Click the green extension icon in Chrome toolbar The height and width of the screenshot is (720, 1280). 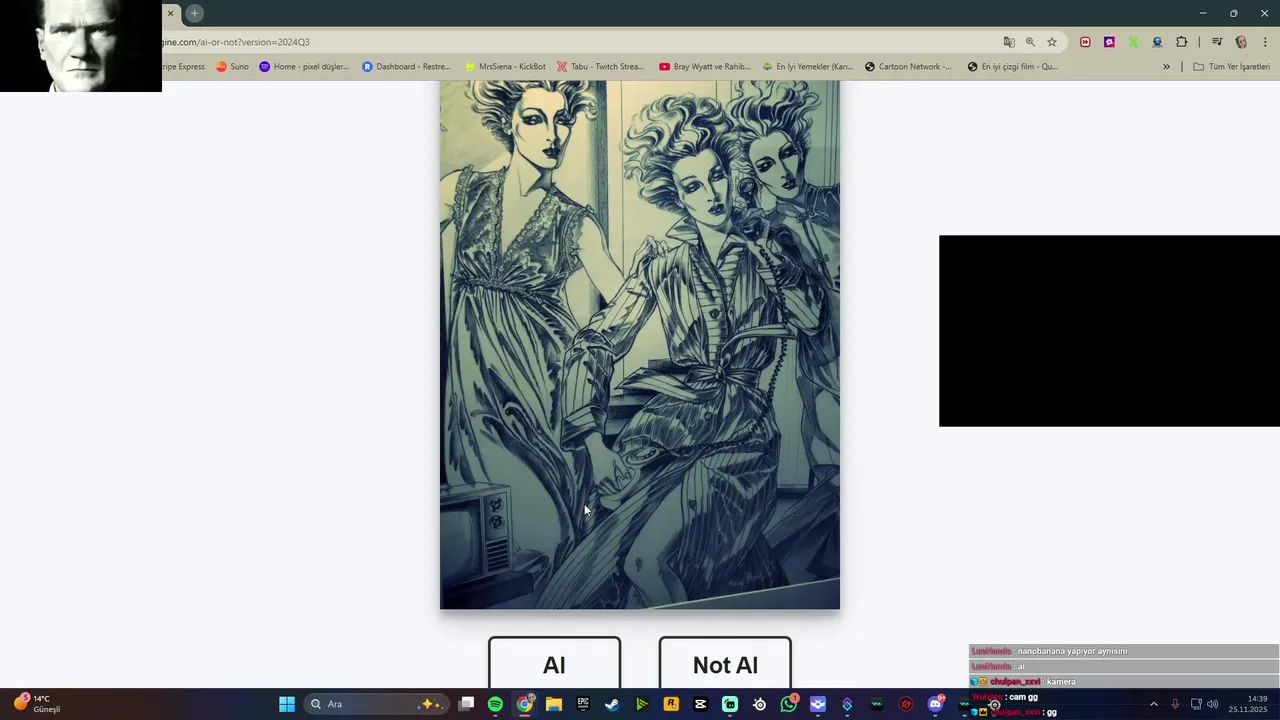(x=1133, y=42)
